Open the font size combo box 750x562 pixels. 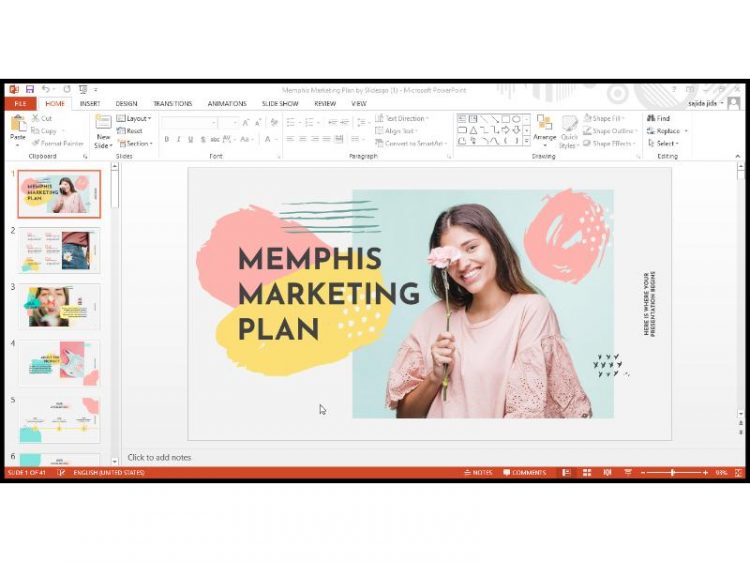[x=229, y=123]
